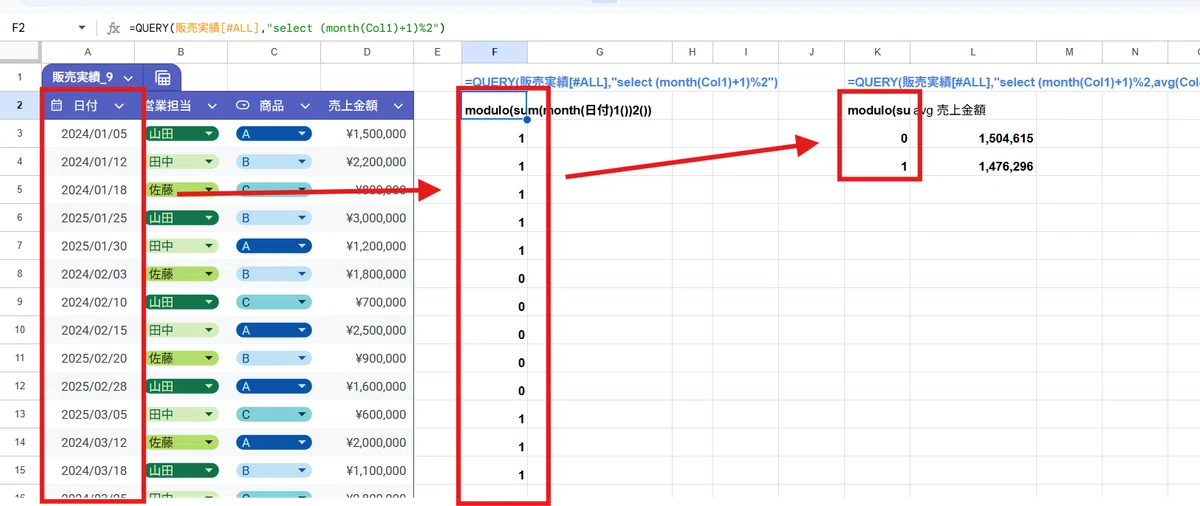
Task: Click into the formula bar QUERY text
Action: click(x=287, y=28)
